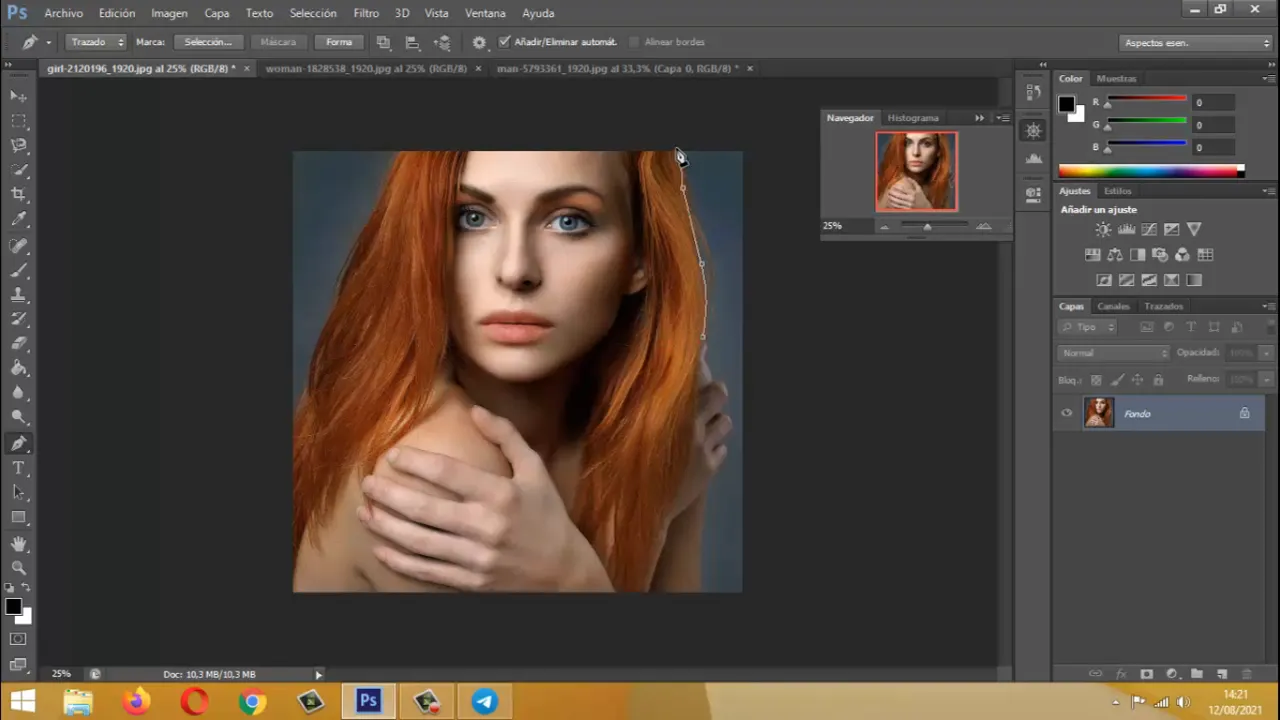Select the Paint Bucket tool
The width and height of the screenshot is (1280, 720).
pyautogui.click(x=18, y=368)
